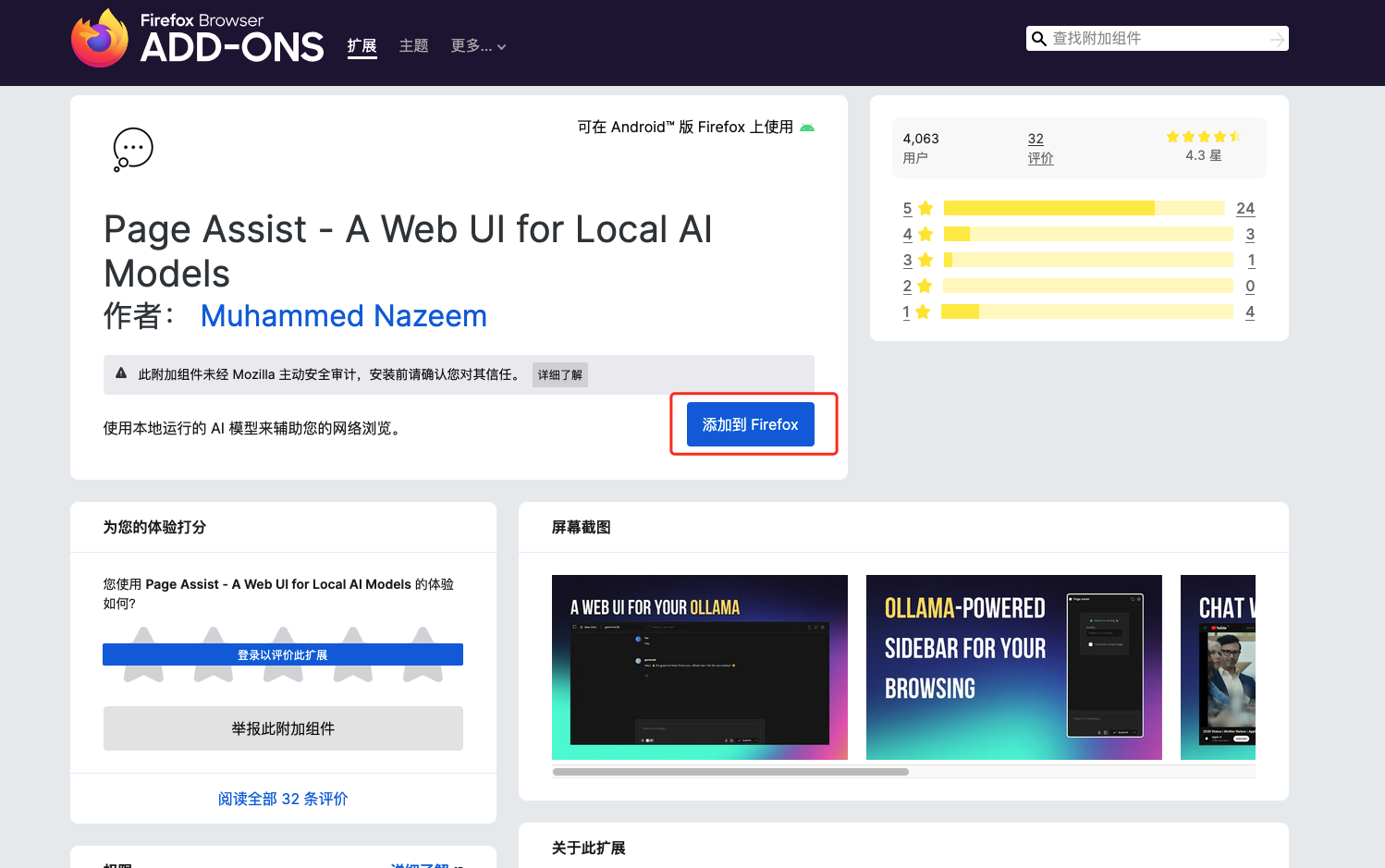Click the description 使用本地运行的 AI 模型来辅助您的网络浏览

252,428
